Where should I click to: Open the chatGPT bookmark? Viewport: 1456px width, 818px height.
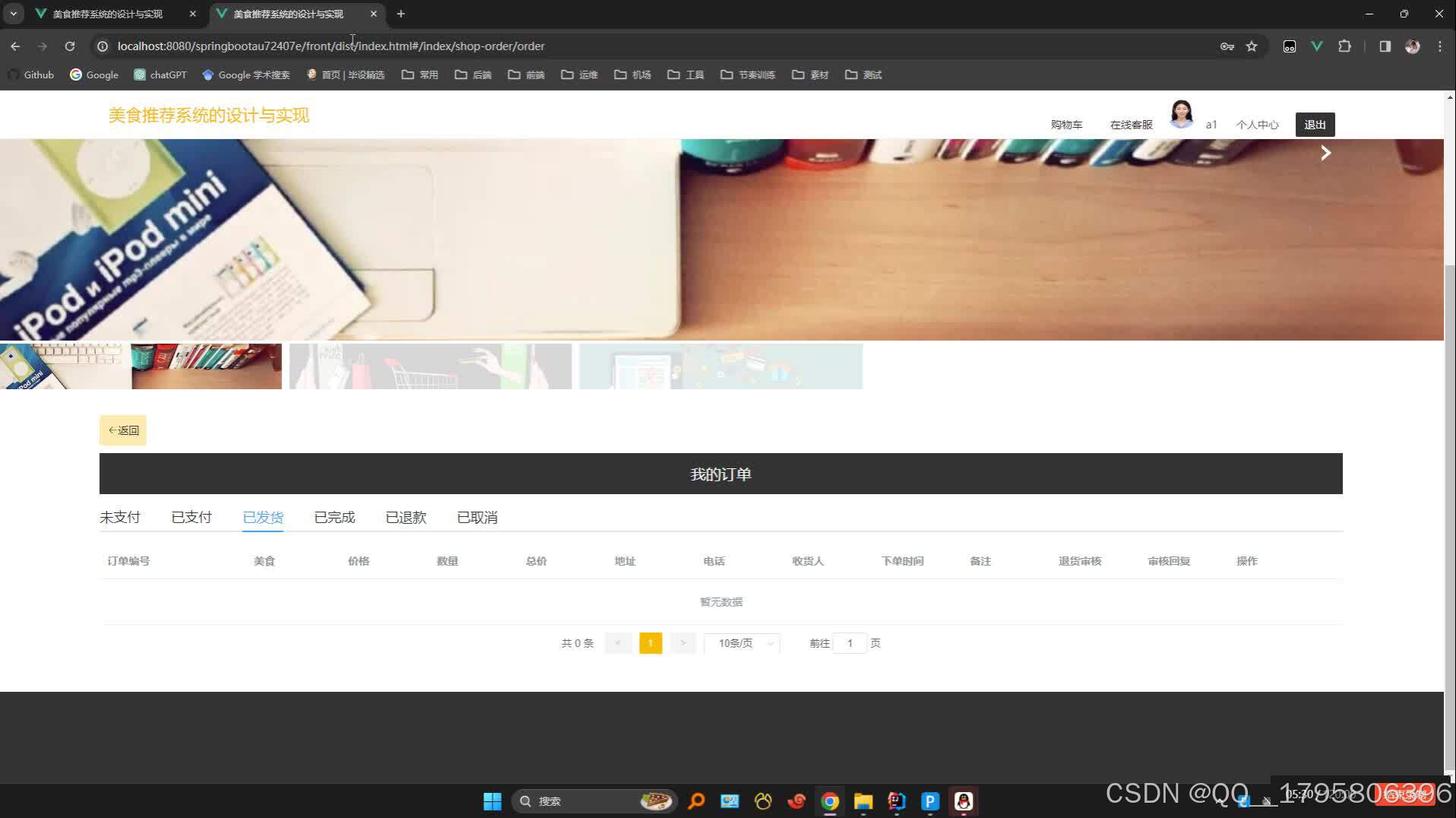pyautogui.click(x=160, y=75)
